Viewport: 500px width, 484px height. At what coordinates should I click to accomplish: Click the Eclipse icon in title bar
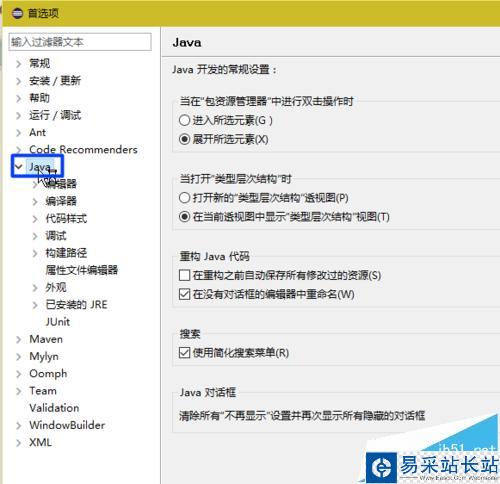(17, 13)
